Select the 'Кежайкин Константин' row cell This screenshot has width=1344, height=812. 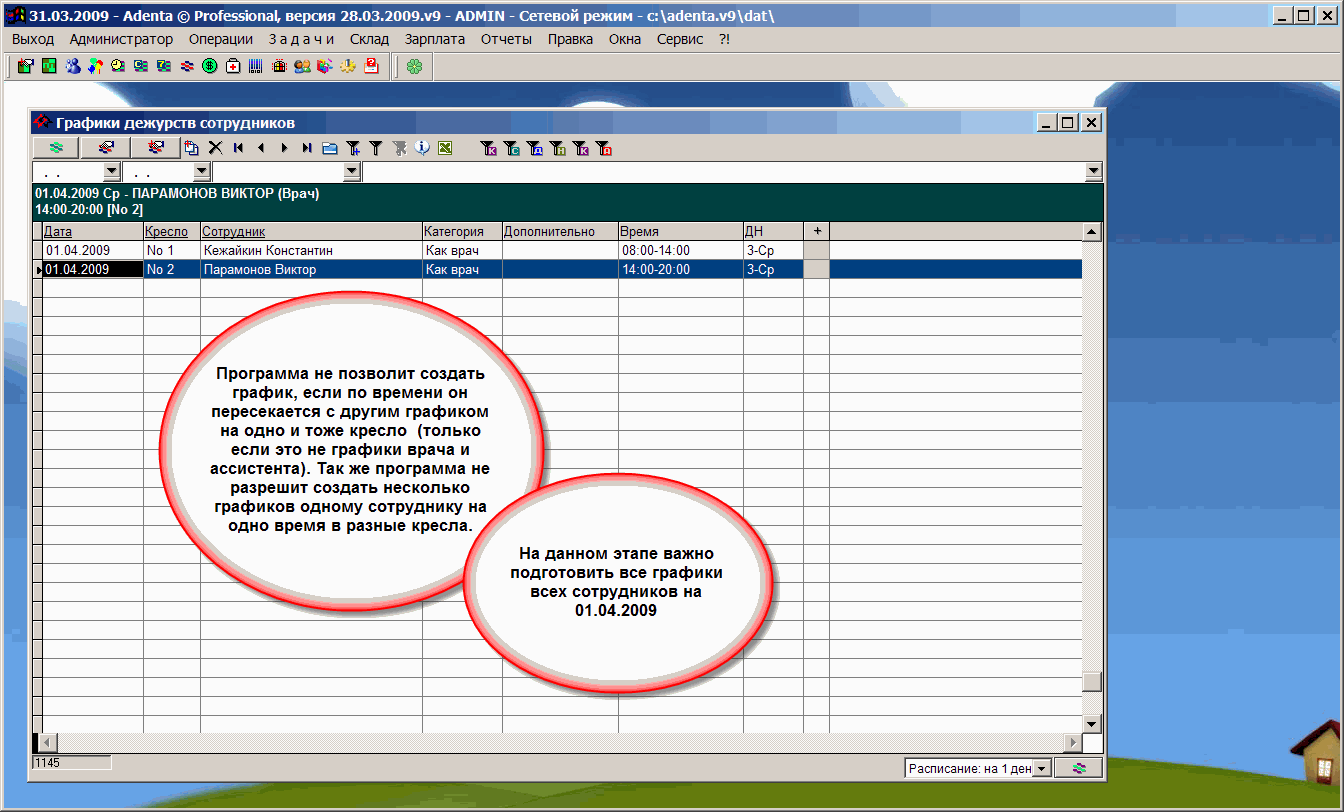click(x=310, y=251)
